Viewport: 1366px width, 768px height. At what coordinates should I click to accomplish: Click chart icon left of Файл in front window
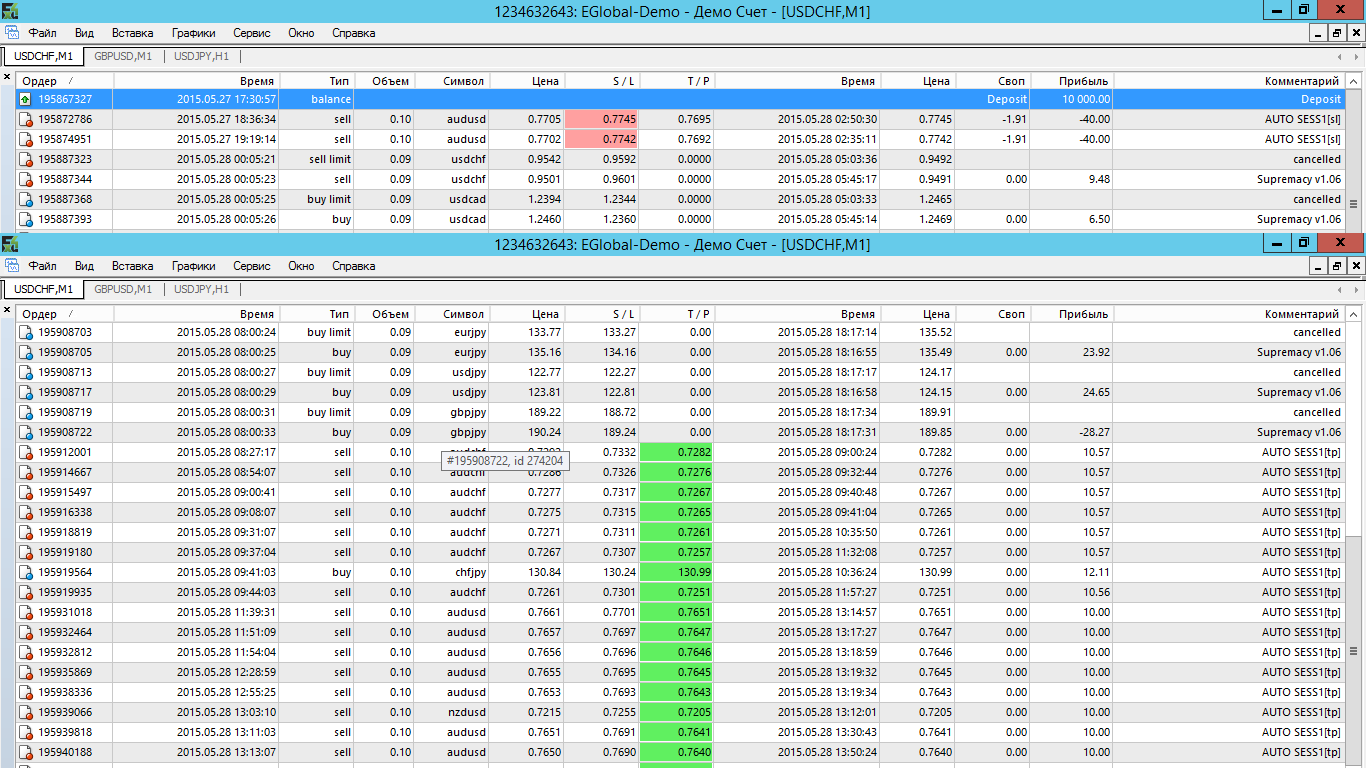(12, 266)
